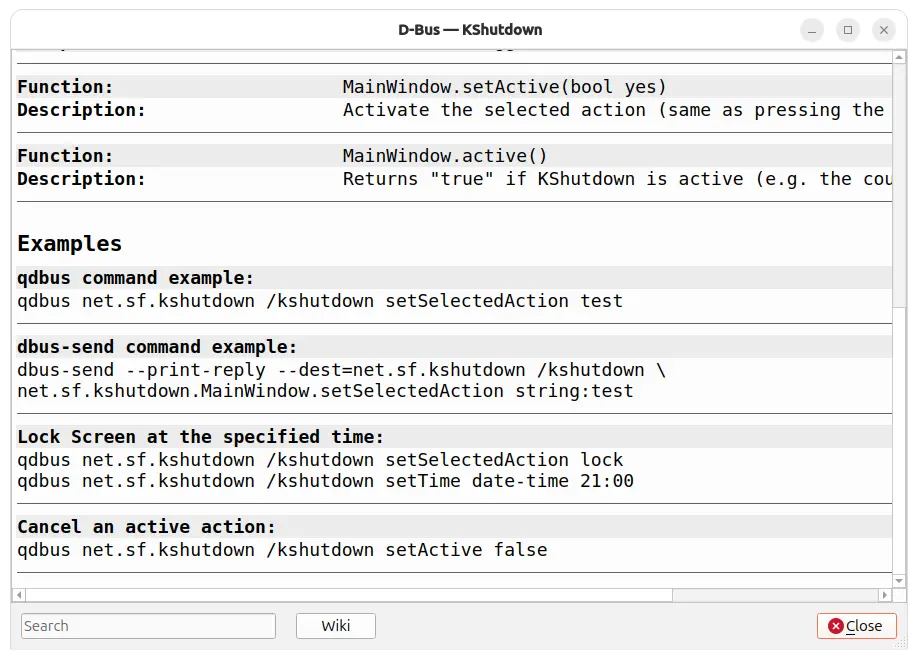
Task: Focus the Search input field
Action: pos(148,626)
